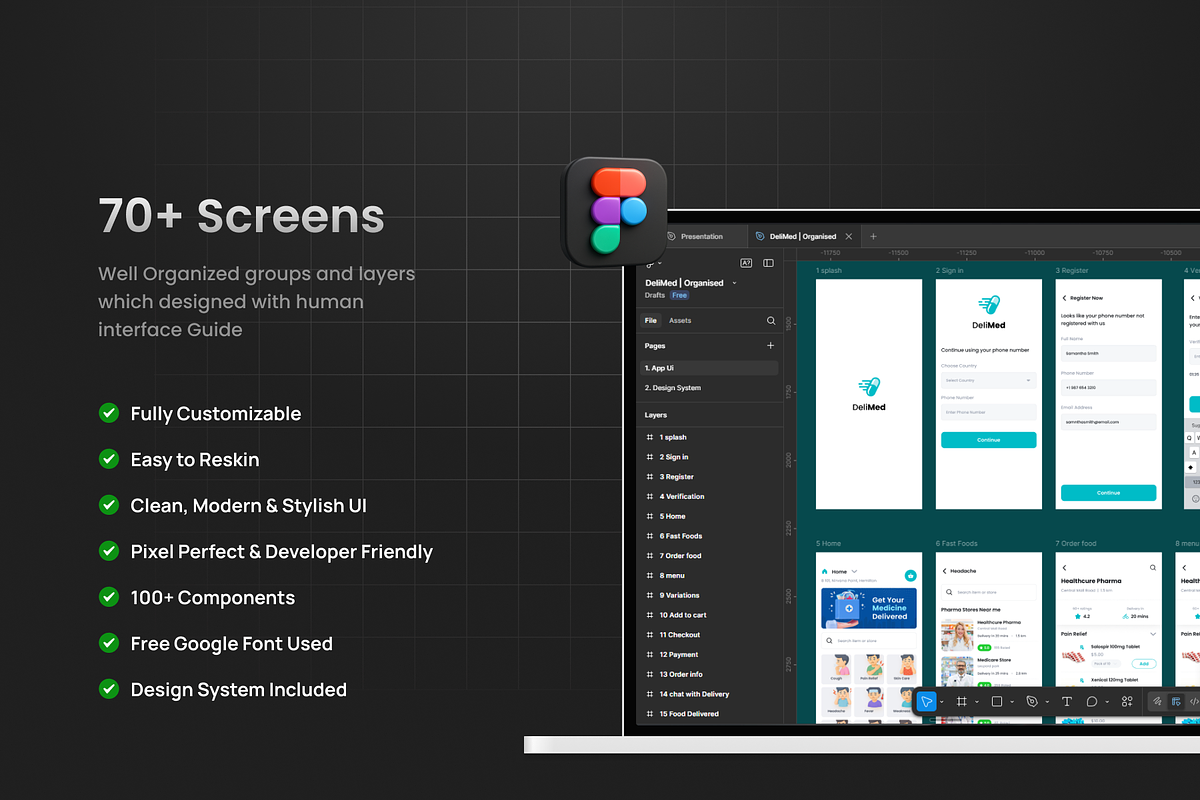Select the Frame tool in bottom toolbar
The height and width of the screenshot is (800, 1200).
962,702
